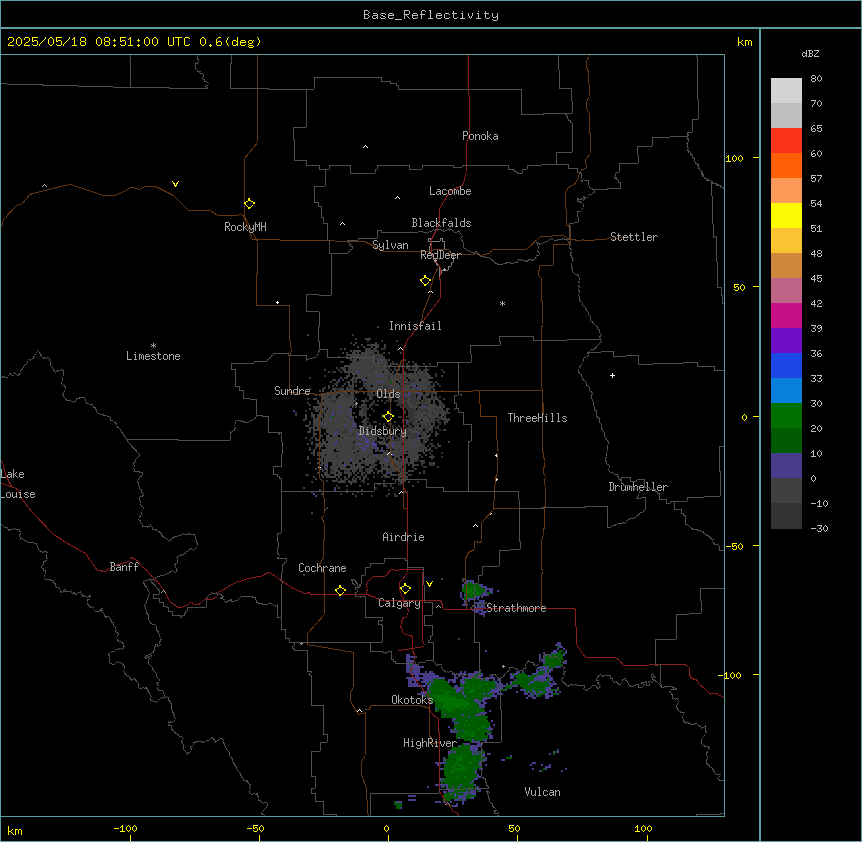Screen dimensions: 862x842
Task: Click the Stettler city label
Action: [x=634, y=237]
